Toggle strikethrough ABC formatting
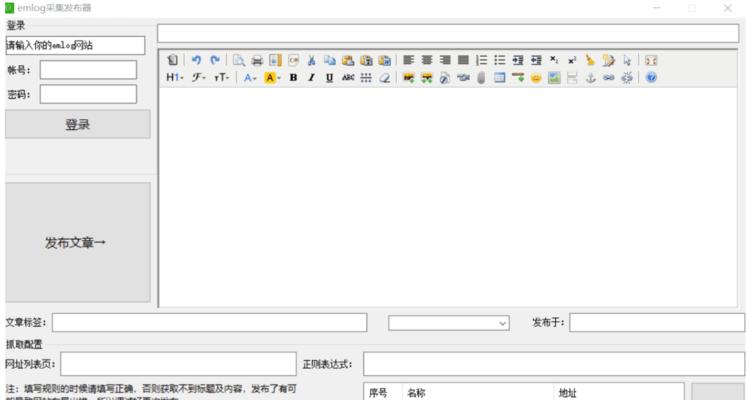 coord(348,77)
